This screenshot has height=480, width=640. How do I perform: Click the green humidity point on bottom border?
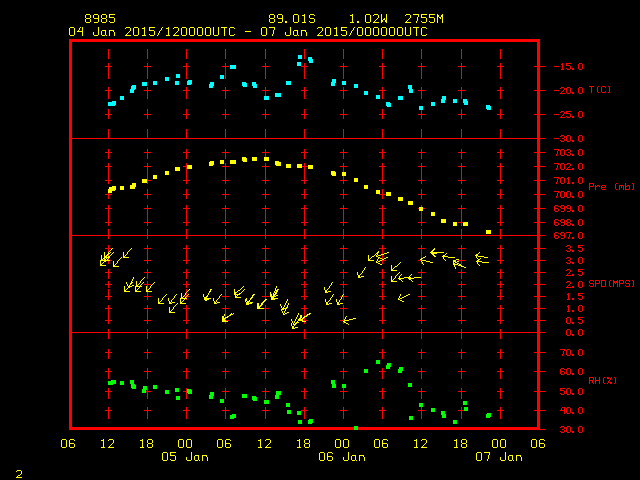tap(356, 428)
